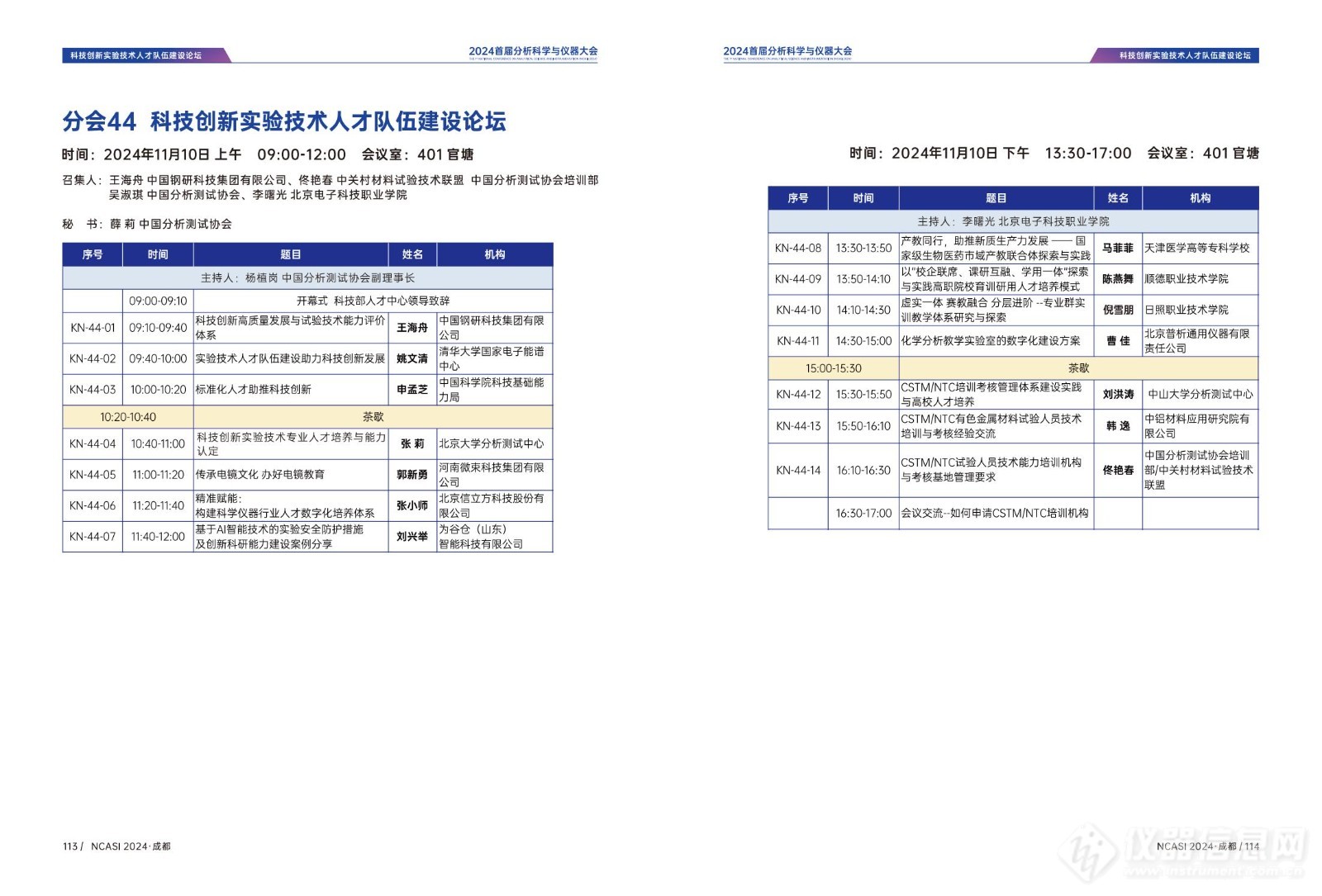Click host row '主持人: 李曙光 北京电子科技职业学院'
The width and height of the screenshot is (1322, 896).
tap(1013, 221)
